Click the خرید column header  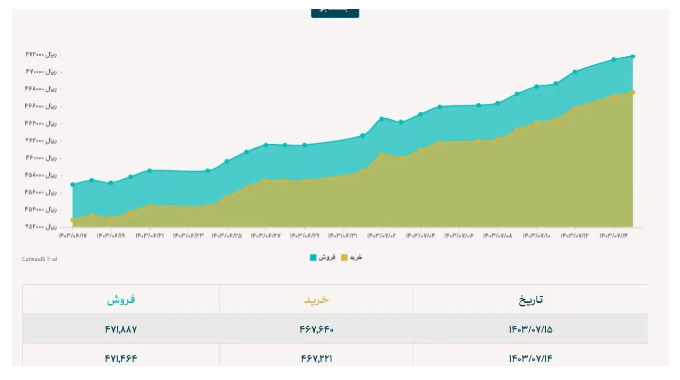pyautogui.click(x=317, y=299)
